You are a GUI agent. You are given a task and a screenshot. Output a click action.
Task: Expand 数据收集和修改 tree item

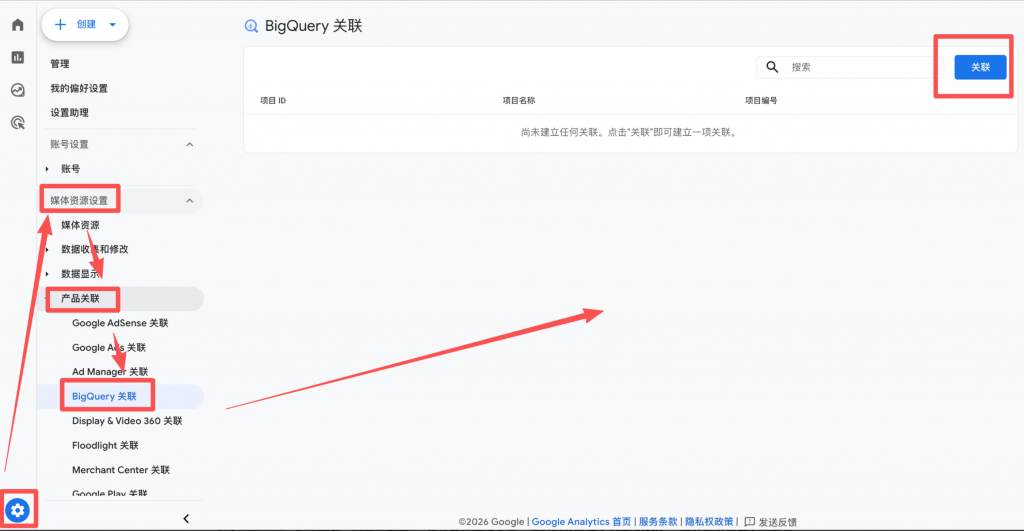[x=47, y=249]
